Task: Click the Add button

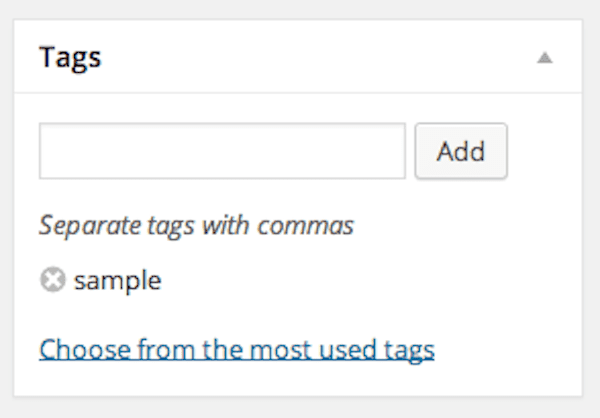Action: point(461,151)
